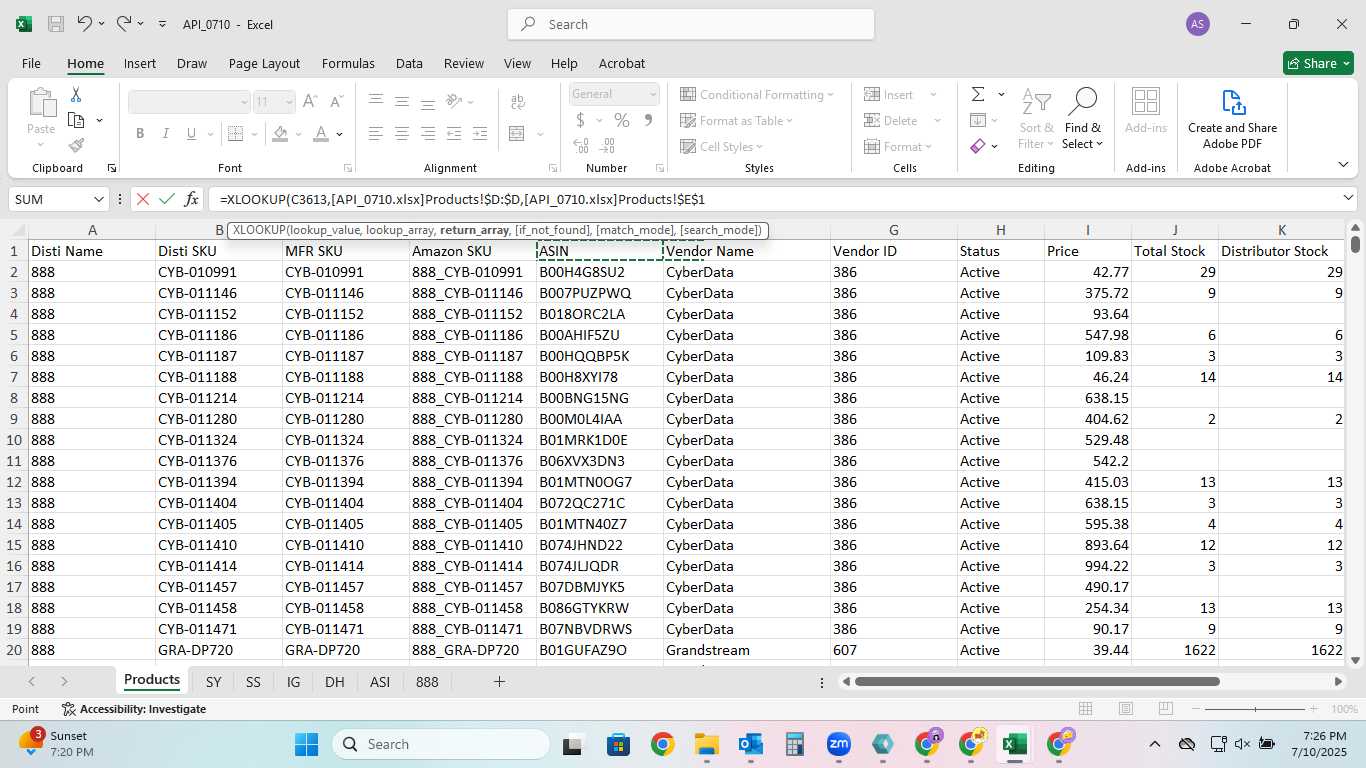Click Align Left icon
Viewport: 1366px width, 768px height.
(376, 134)
